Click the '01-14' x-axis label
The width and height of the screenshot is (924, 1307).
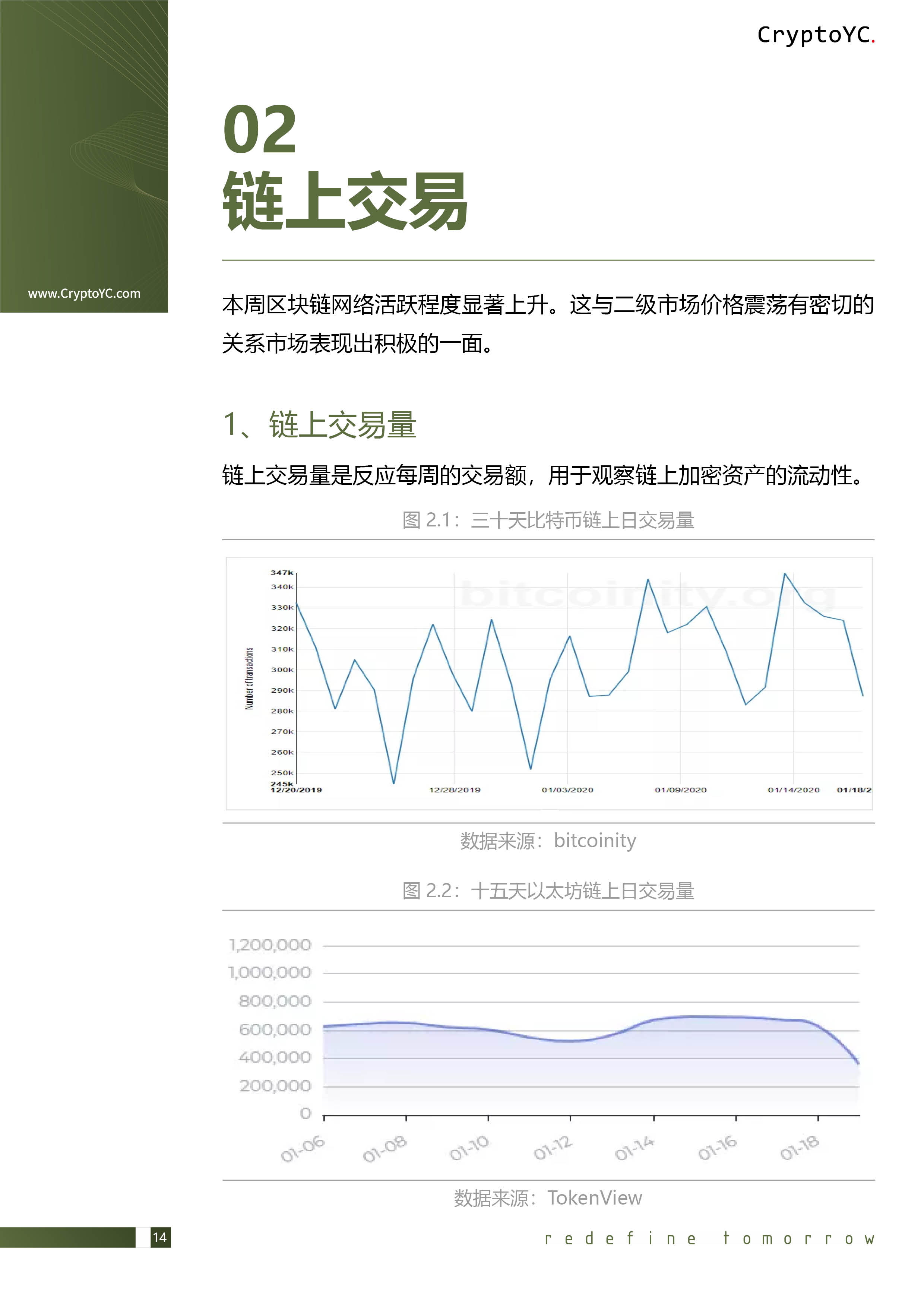(635, 1148)
